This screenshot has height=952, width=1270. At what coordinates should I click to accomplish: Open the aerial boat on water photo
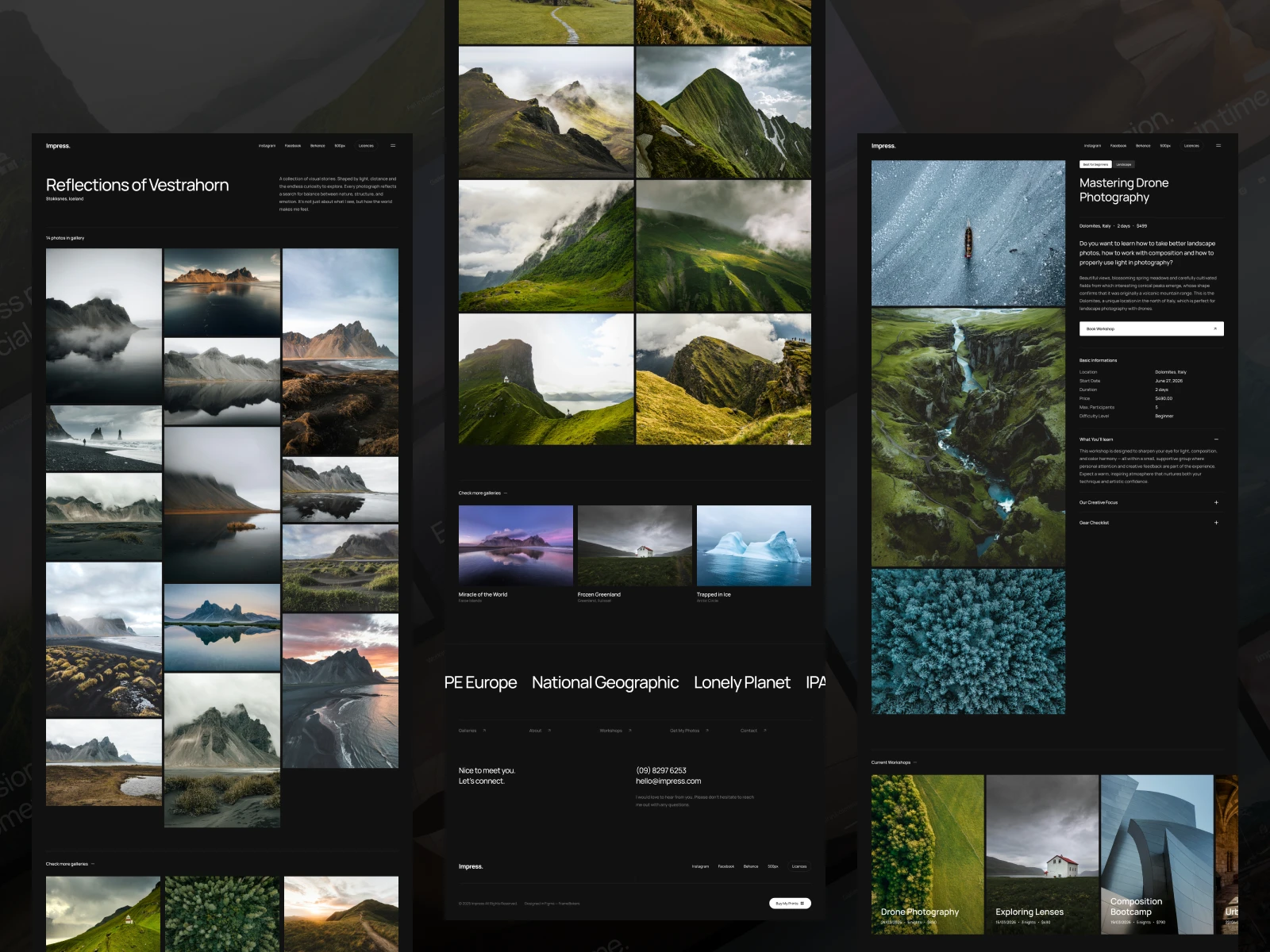tap(968, 233)
